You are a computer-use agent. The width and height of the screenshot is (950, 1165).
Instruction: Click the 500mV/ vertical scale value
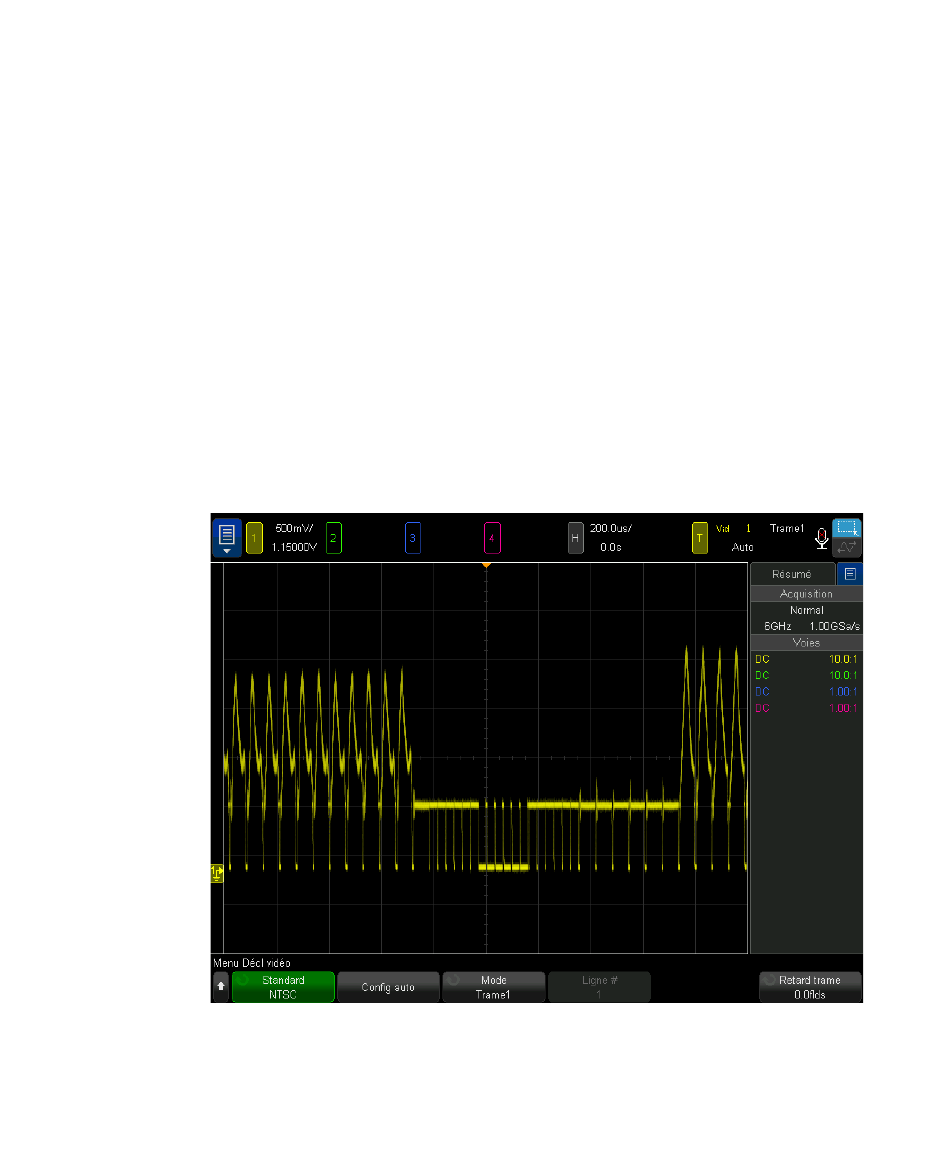click(294, 528)
